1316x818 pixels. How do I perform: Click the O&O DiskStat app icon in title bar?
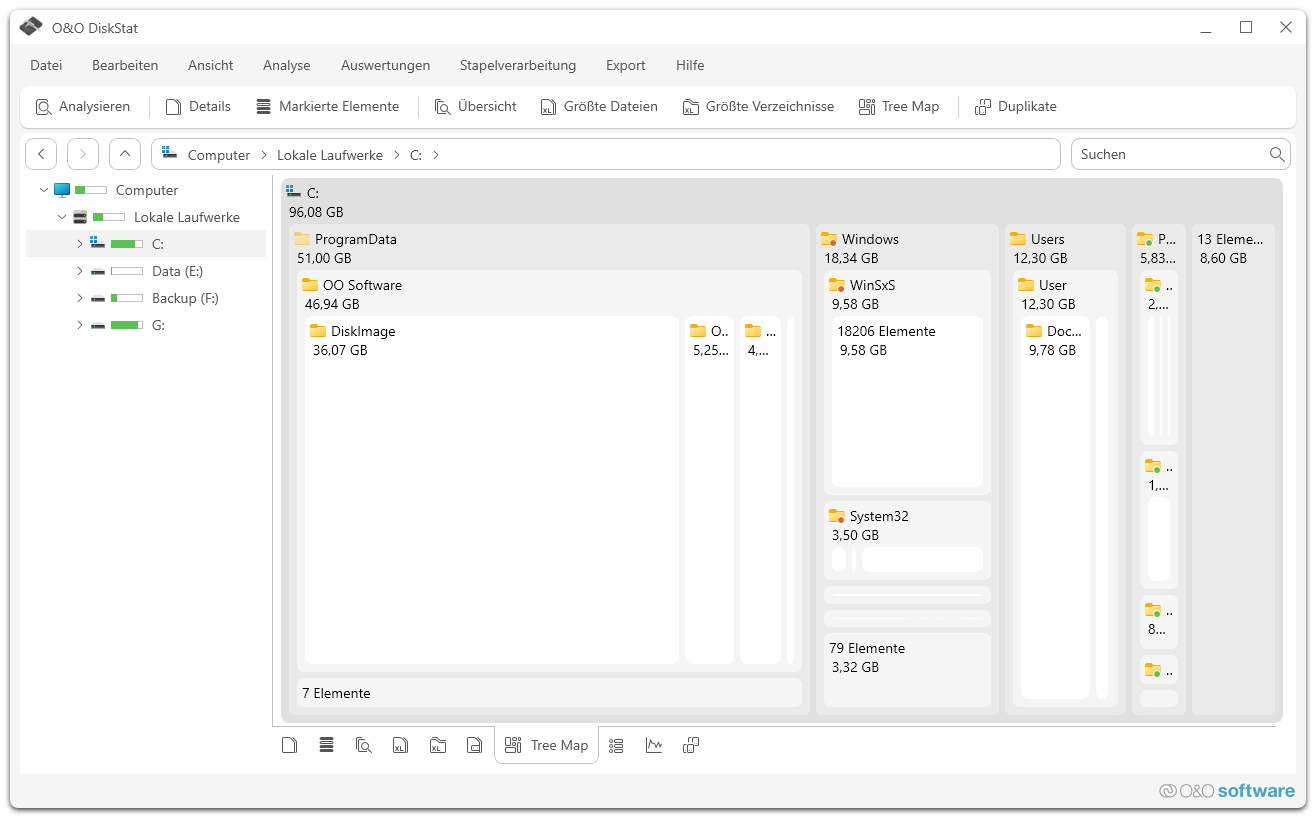click(x=31, y=27)
